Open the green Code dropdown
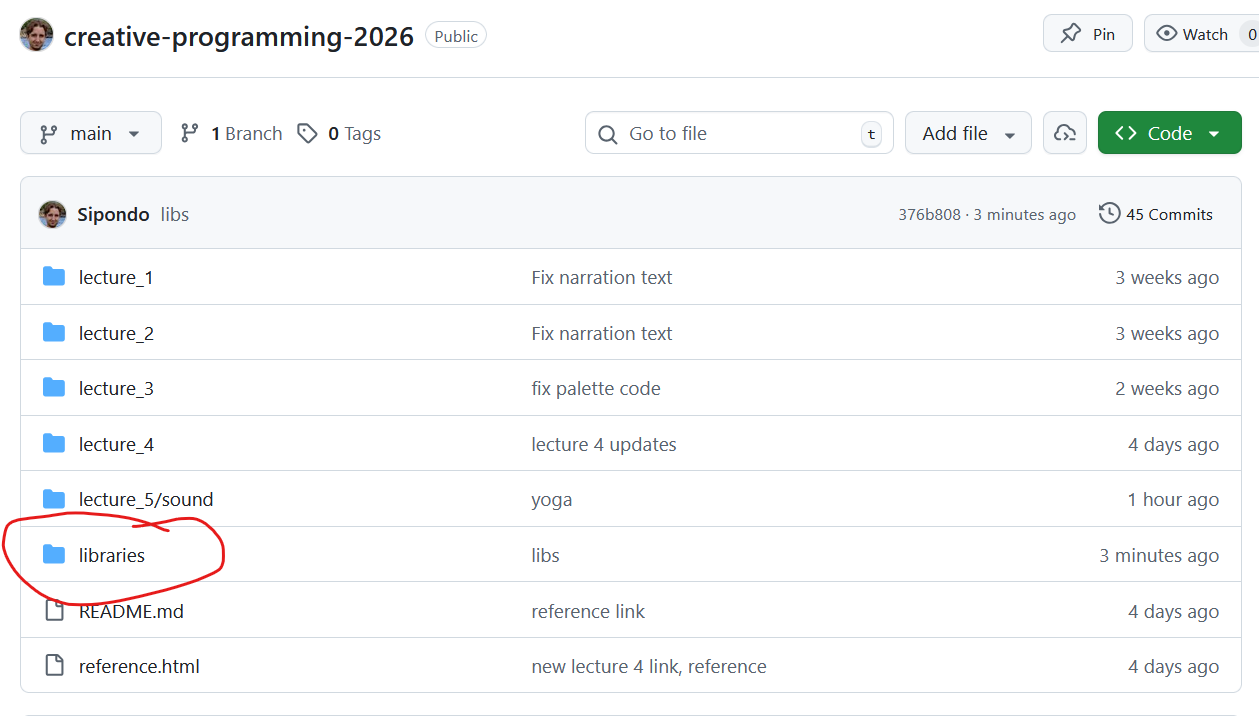 pyautogui.click(x=1168, y=133)
